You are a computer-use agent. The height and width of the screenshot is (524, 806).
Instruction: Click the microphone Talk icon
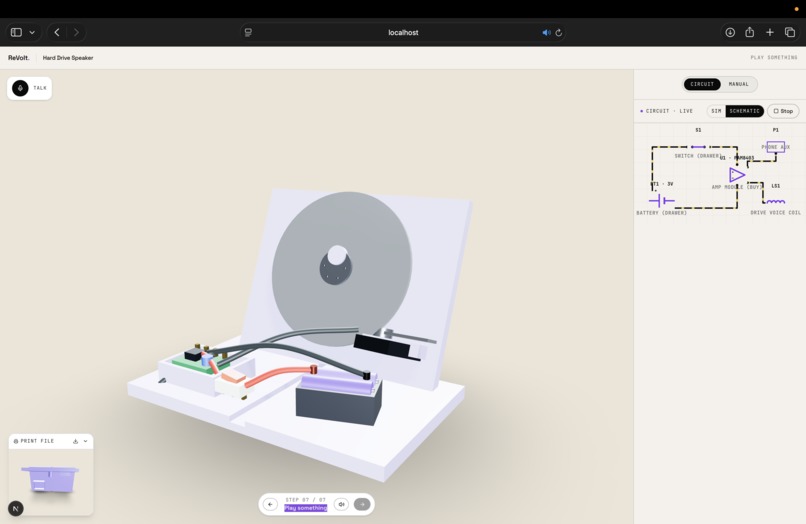20,88
